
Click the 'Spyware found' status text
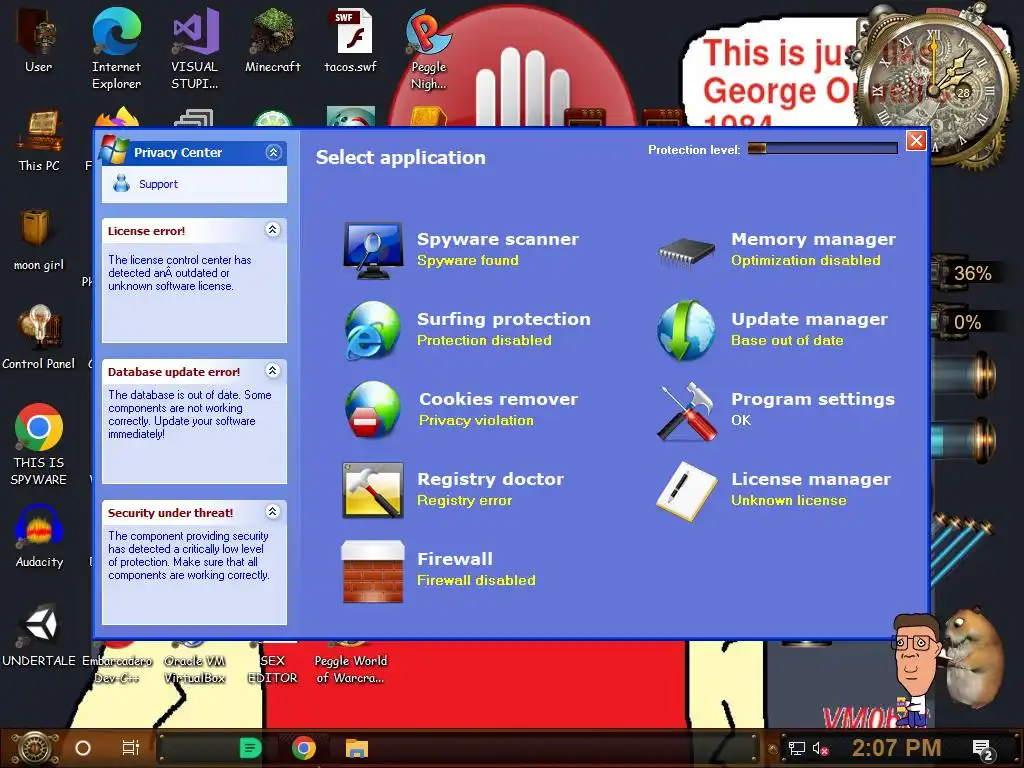[x=468, y=261]
